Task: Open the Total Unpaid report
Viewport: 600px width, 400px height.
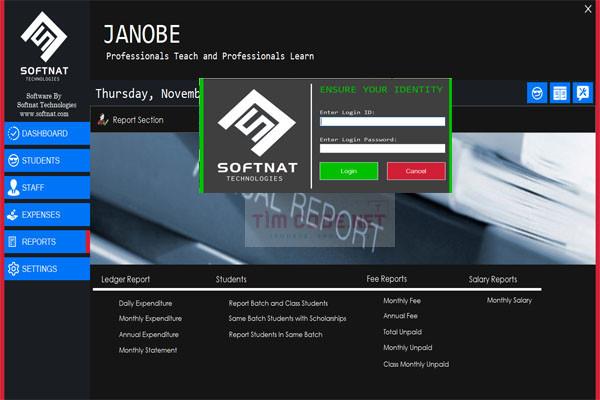Action: (402, 332)
